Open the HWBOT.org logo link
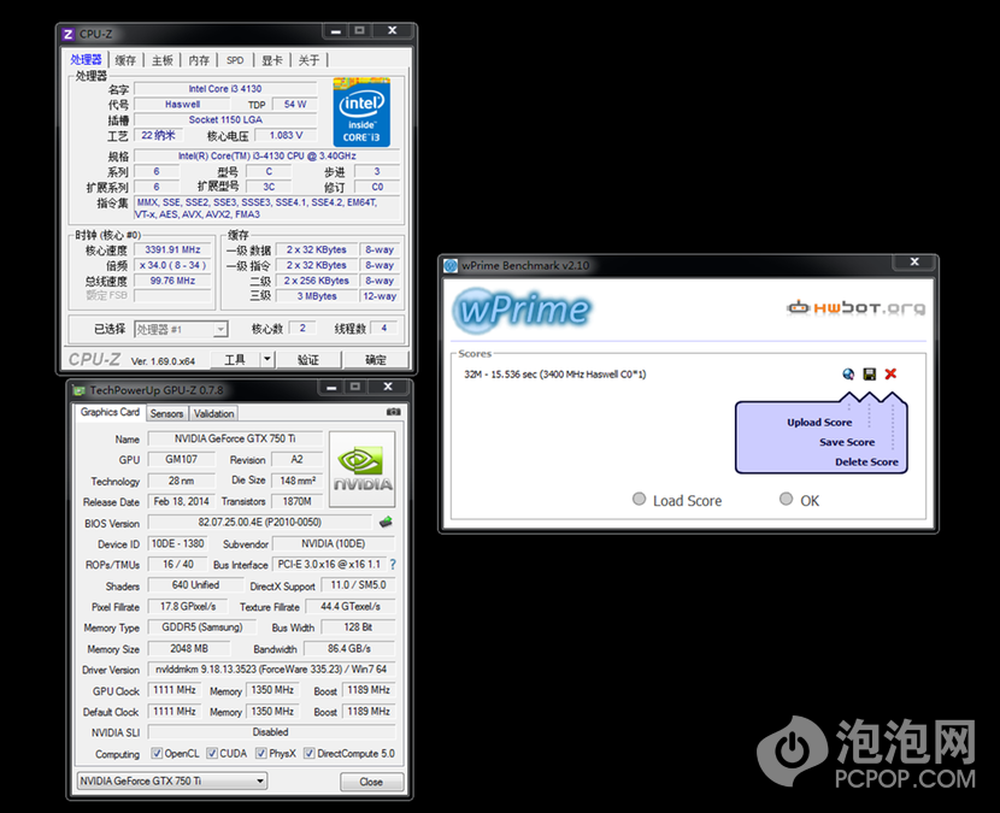1000x813 pixels. click(x=856, y=308)
